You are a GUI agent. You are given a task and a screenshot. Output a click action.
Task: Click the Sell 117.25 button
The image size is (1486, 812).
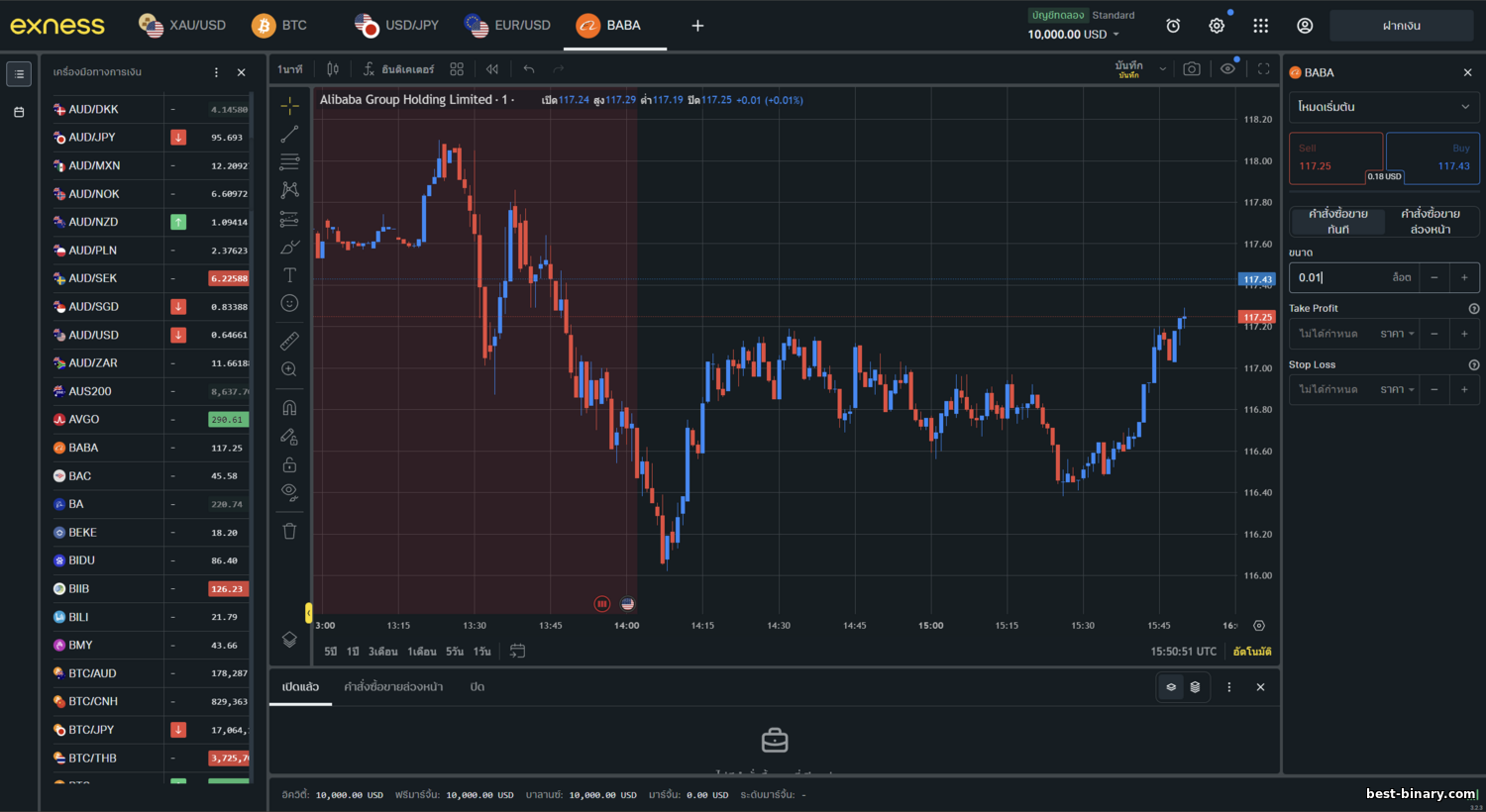[x=1334, y=157]
